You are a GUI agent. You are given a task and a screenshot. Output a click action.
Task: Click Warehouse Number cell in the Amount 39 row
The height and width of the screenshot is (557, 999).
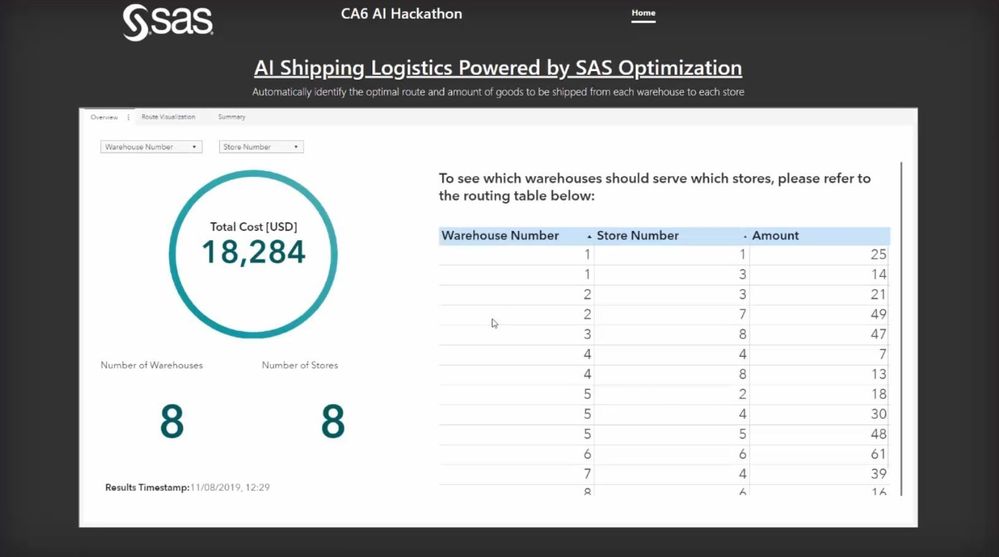(x=516, y=474)
